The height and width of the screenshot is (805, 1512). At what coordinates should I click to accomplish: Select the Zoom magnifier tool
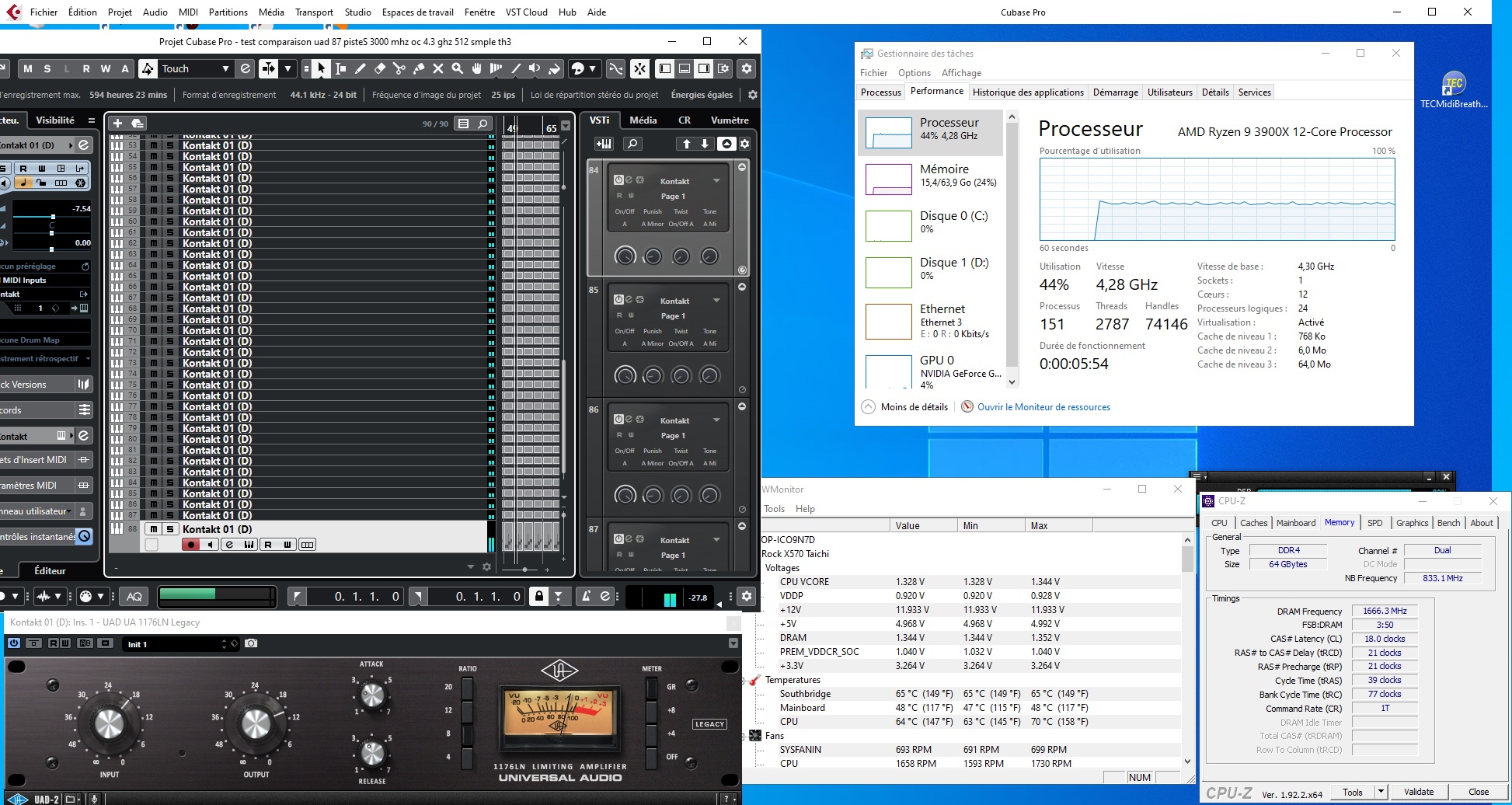pos(458,69)
